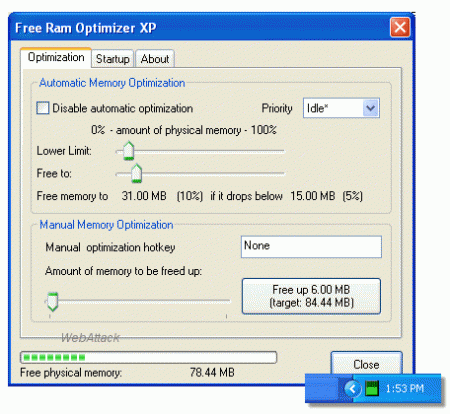This screenshot has width=450, height=414.
Task: Click the Close button
Action: 366,363
